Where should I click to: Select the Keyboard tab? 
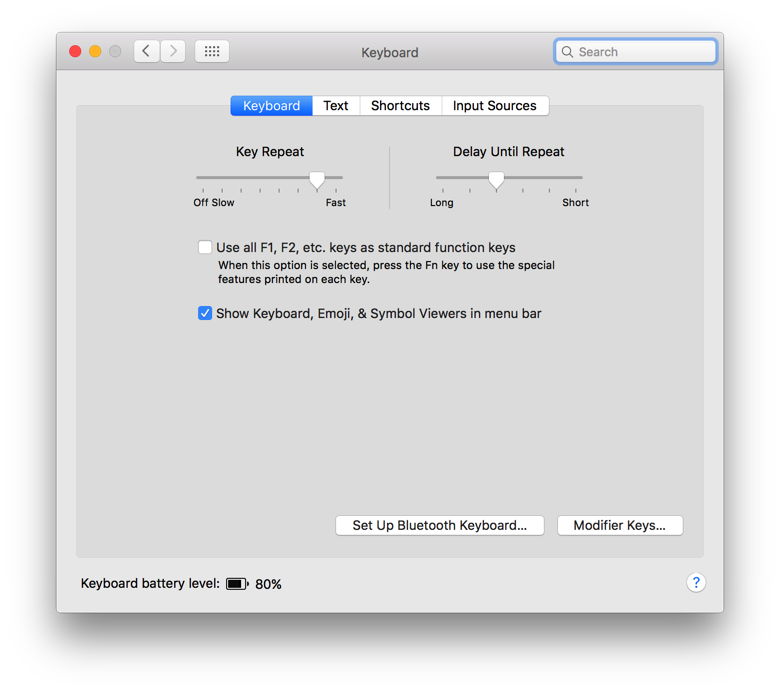tap(271, 106)
